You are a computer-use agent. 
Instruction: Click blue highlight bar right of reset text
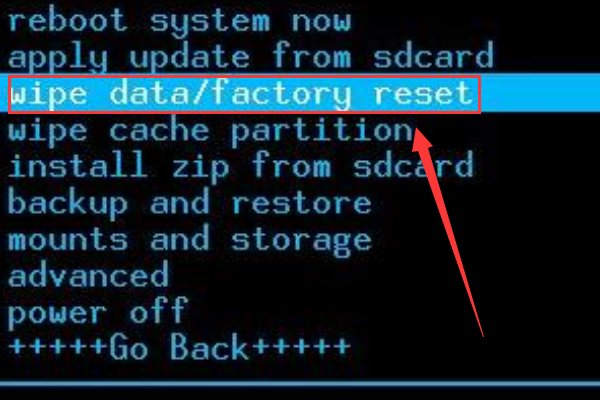pyautogui.click(x=540, y=94)
